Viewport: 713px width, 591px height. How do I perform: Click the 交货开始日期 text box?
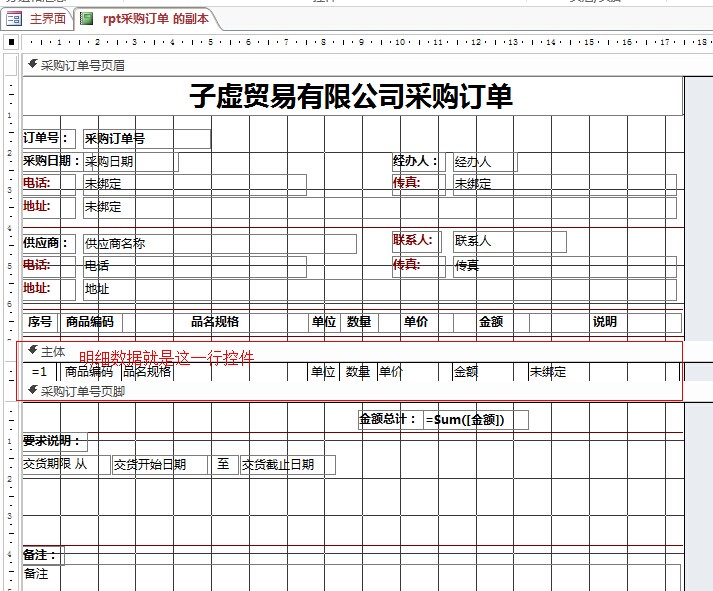(160, 465)
